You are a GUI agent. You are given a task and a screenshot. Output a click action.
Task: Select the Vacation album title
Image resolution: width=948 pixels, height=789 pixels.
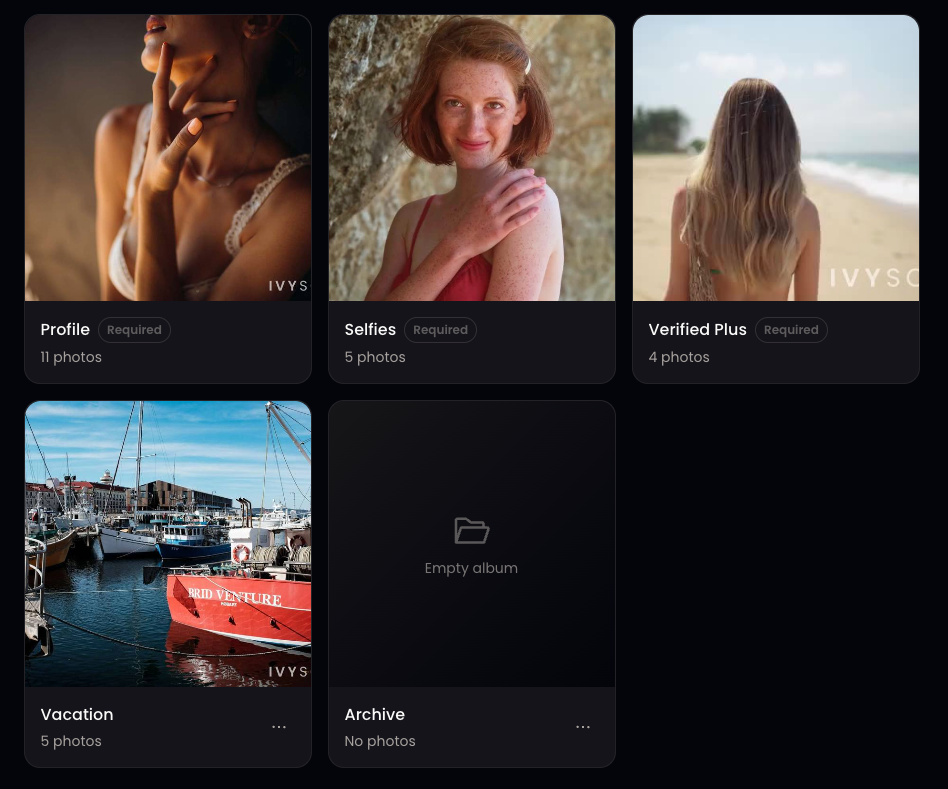77,714
